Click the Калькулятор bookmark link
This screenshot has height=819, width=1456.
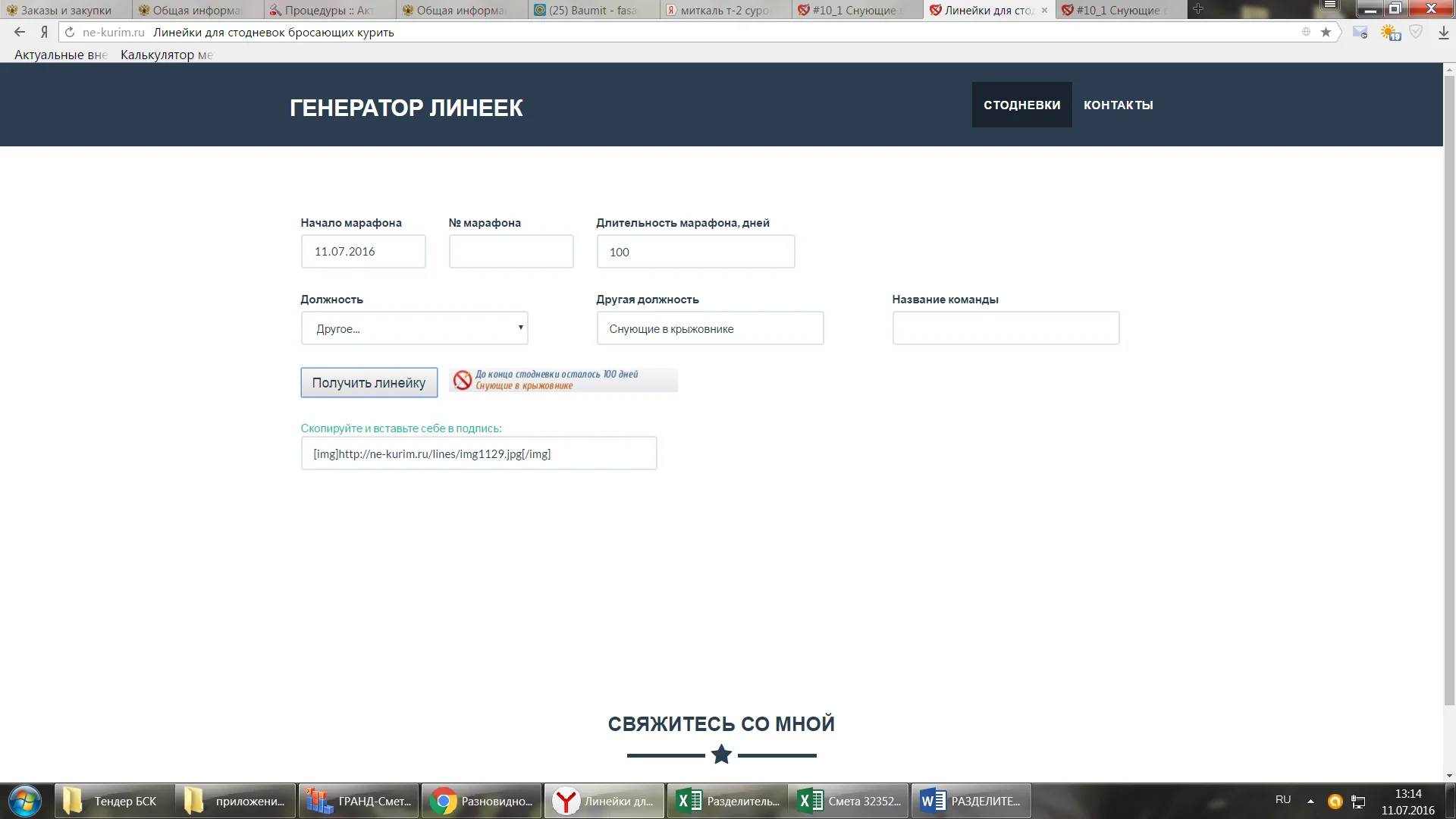[166, 55]
